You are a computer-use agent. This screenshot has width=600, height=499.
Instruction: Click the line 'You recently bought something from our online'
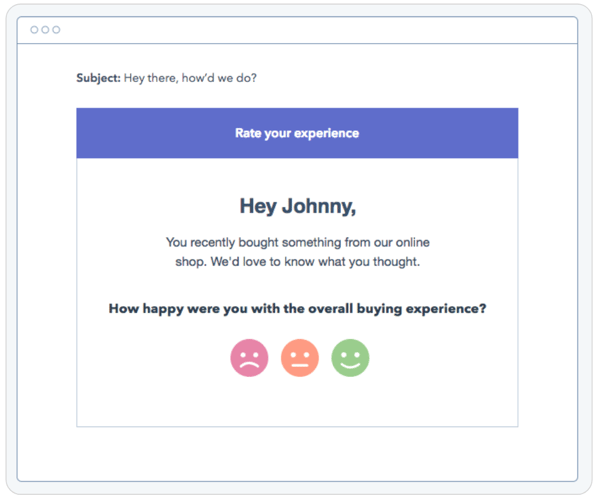coord(297,242)
